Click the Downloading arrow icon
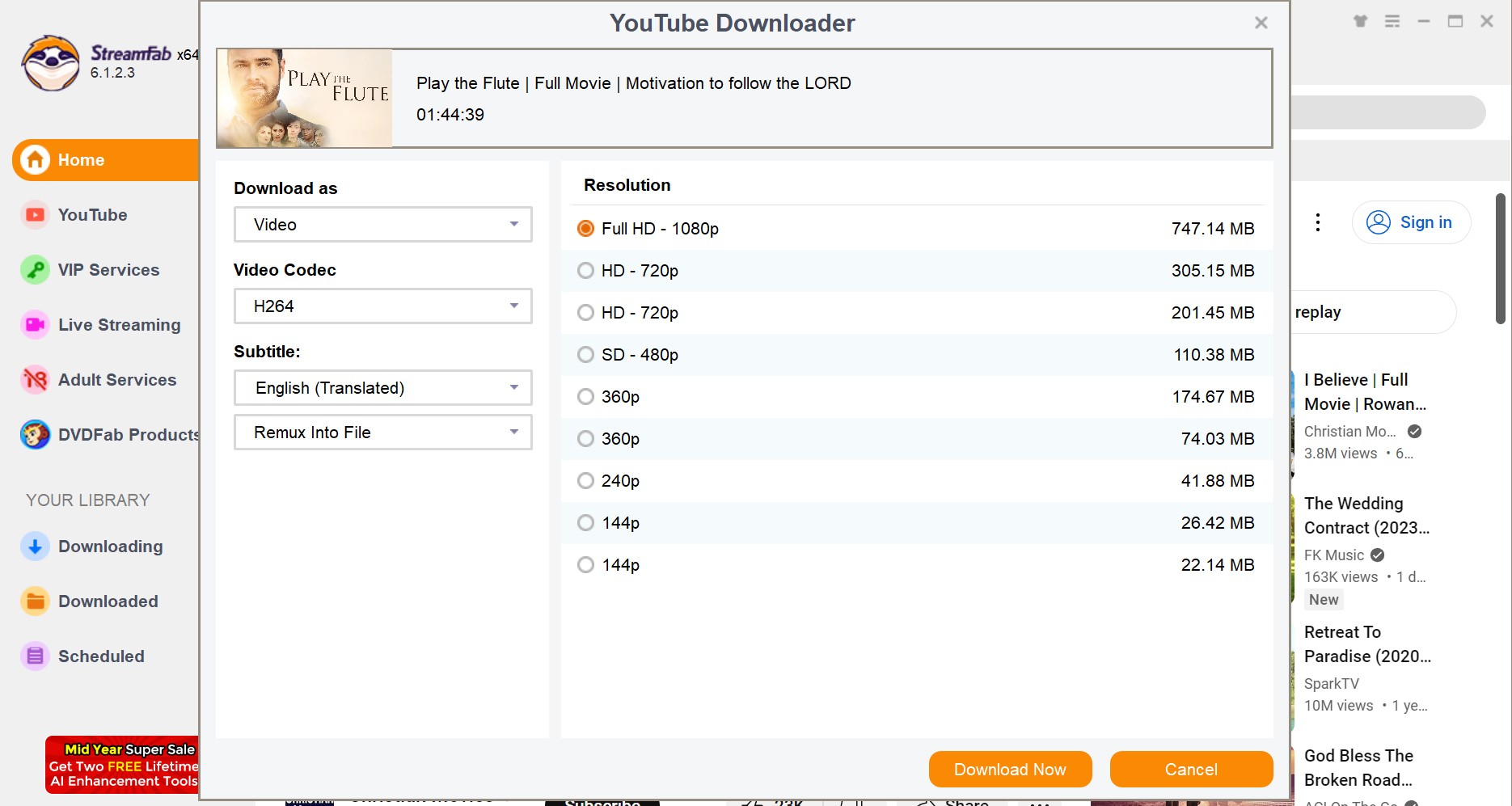 click(35, 546)
